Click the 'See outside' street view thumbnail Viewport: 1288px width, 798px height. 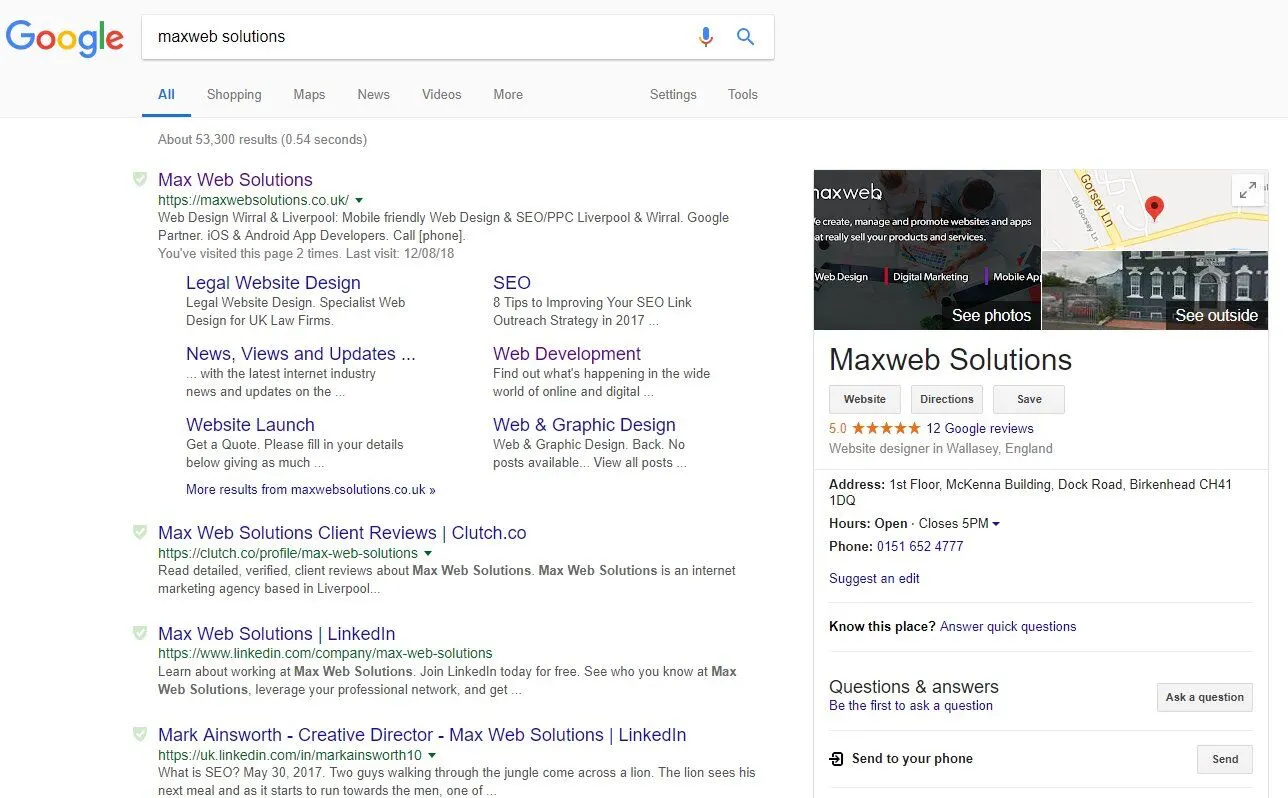[x=1155, y=290]
